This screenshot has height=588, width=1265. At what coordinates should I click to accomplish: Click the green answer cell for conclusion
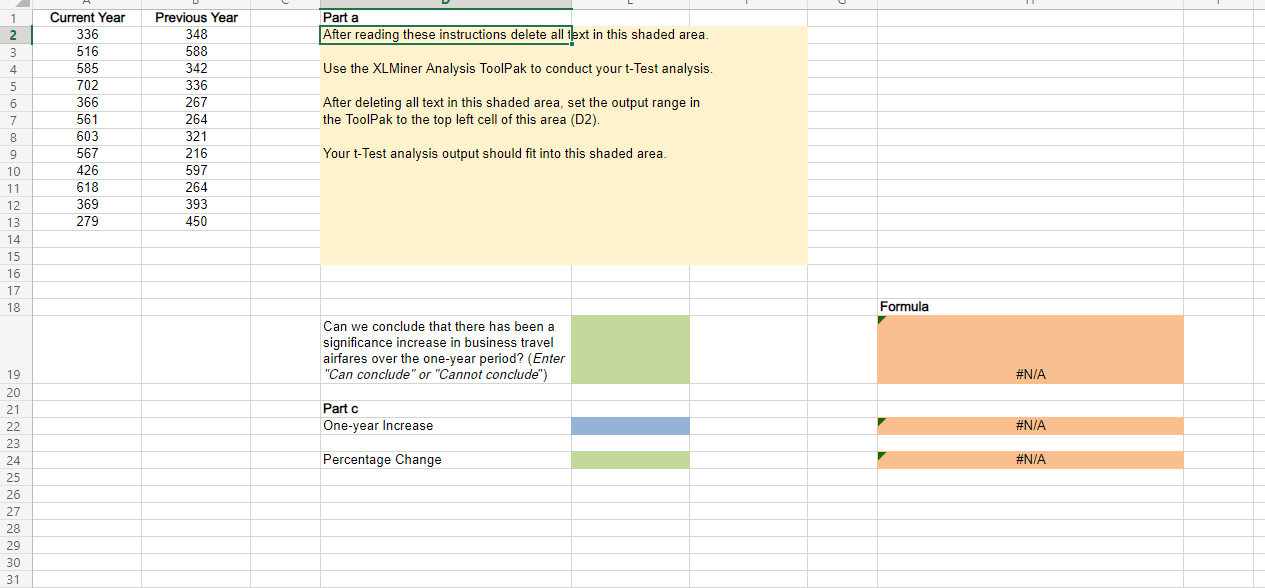(x=630, y=349)
